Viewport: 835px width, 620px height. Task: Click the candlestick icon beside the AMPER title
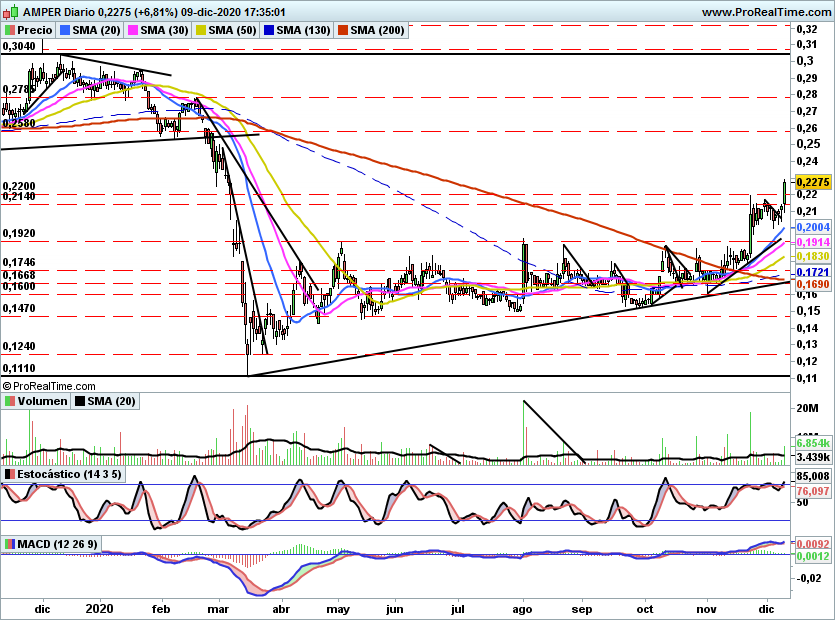click(11, 12)
